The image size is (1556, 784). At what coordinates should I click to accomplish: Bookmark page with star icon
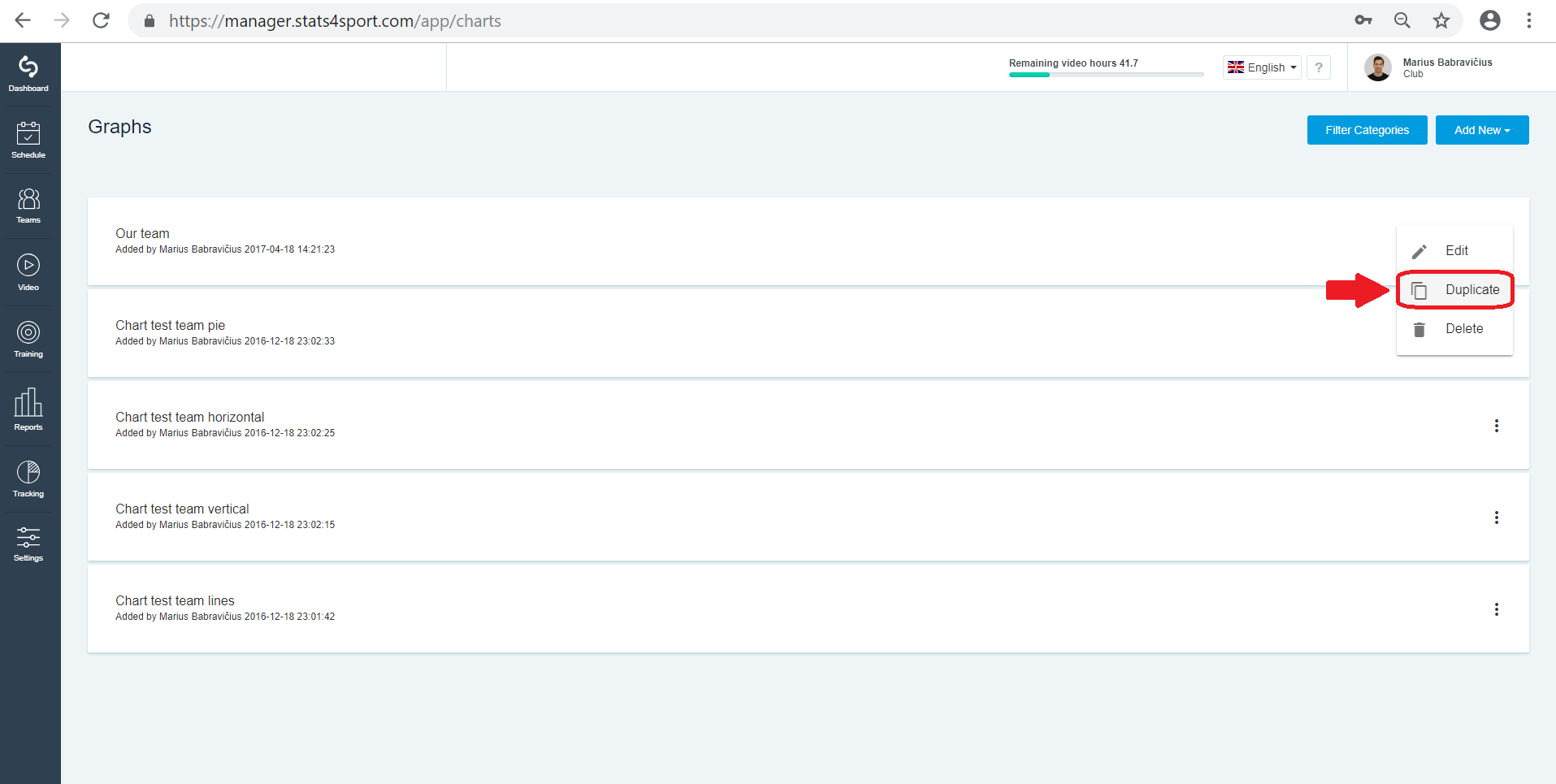pos(1441,20)
